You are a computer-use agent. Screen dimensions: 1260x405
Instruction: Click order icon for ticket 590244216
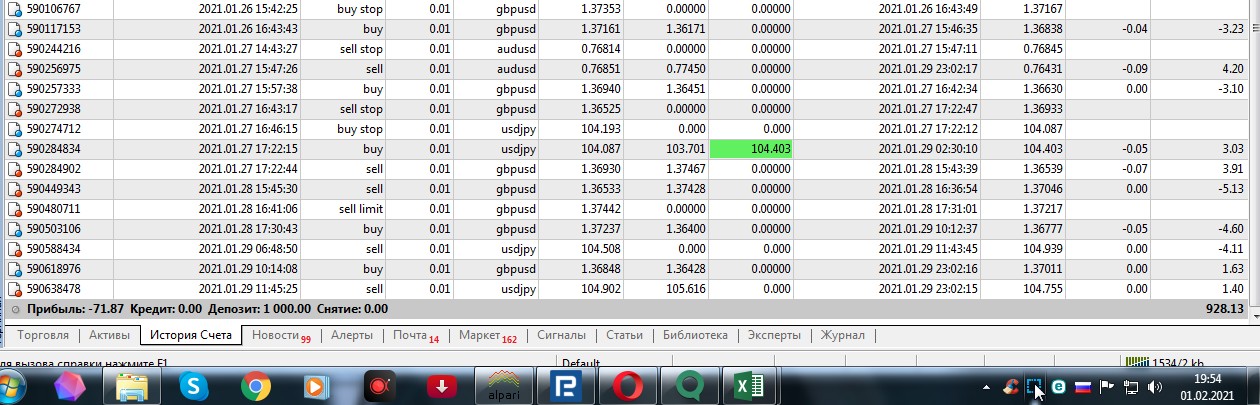[x=14, y=49]
